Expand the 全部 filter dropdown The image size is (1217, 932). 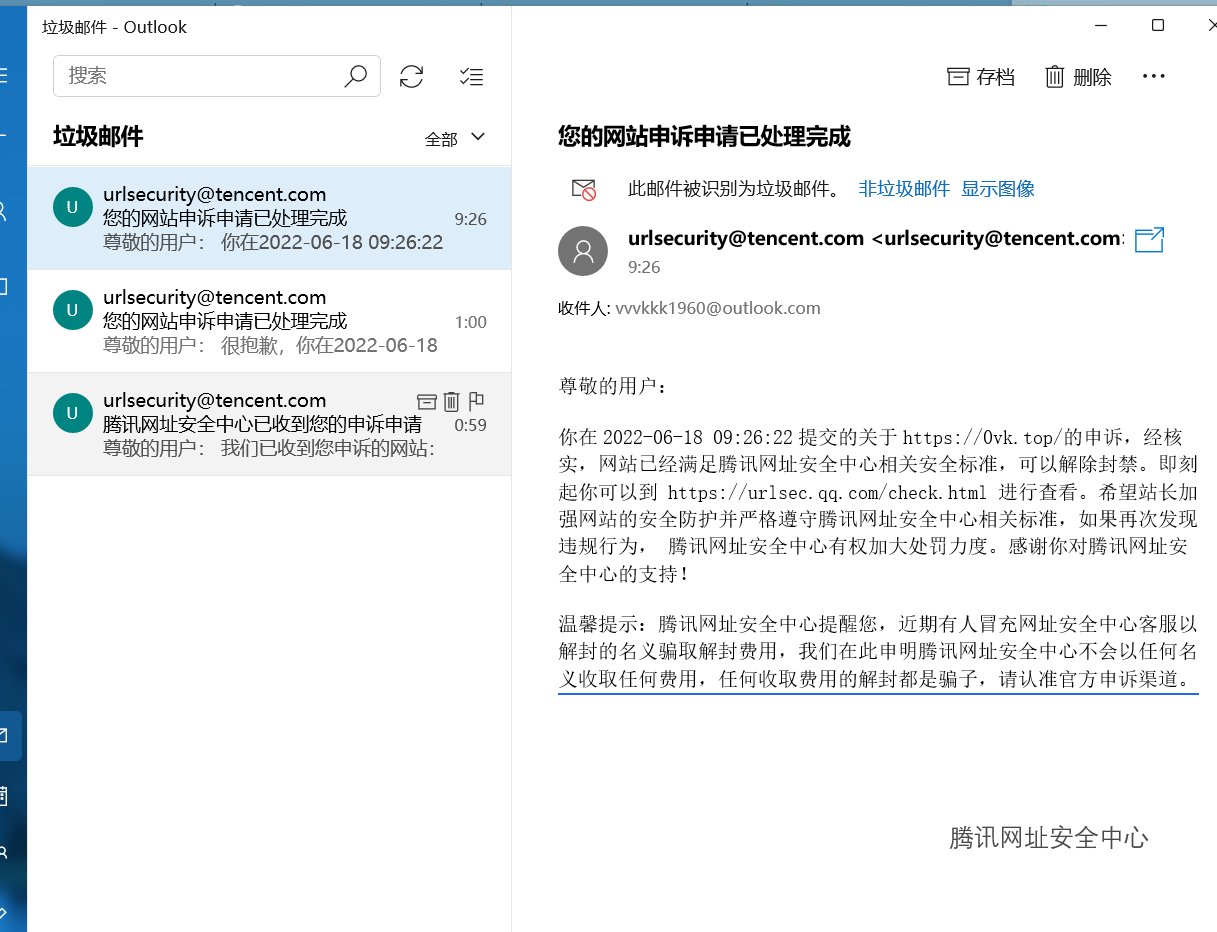(x=455, y=138)
